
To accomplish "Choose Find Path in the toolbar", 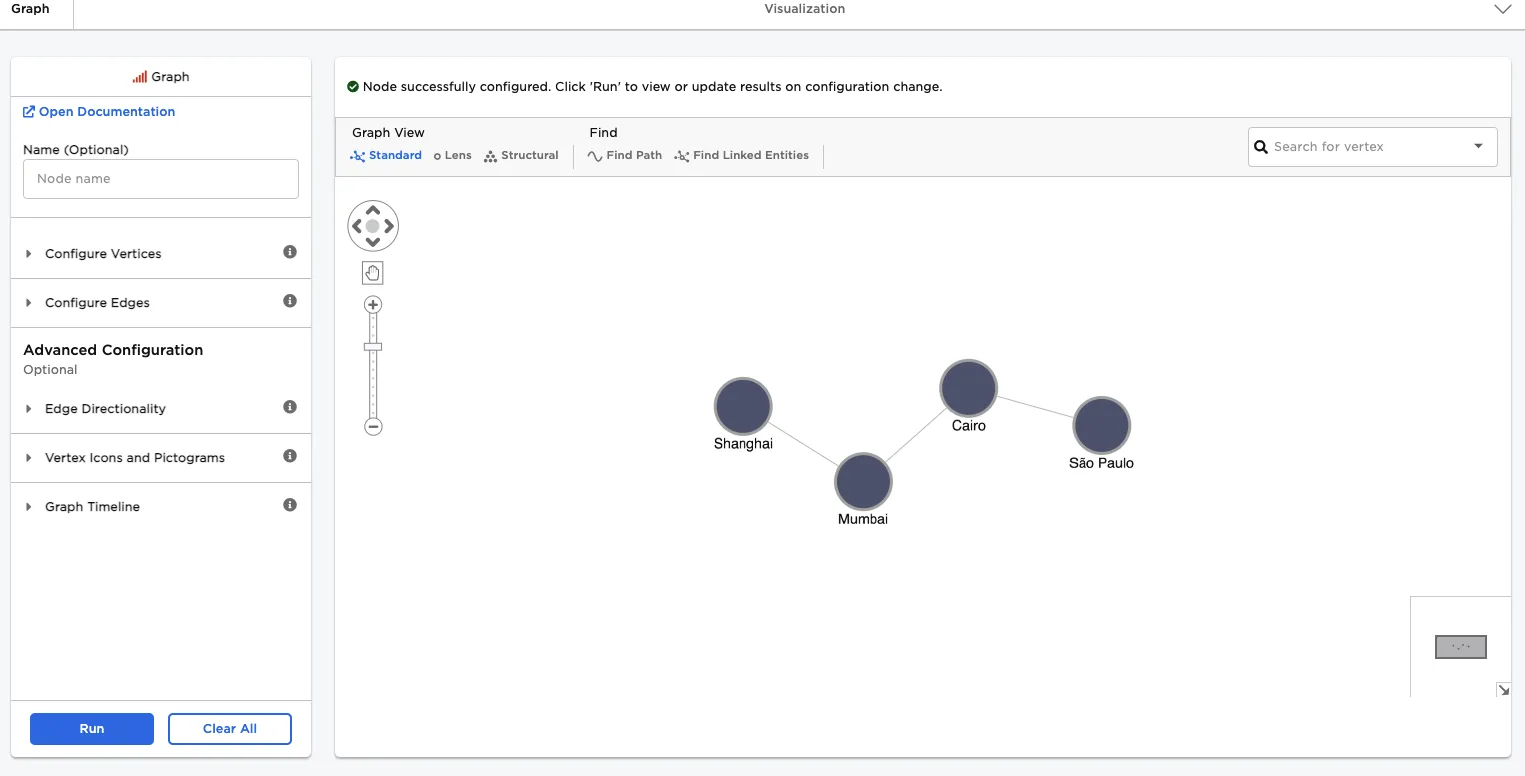I will coord(624,156).
